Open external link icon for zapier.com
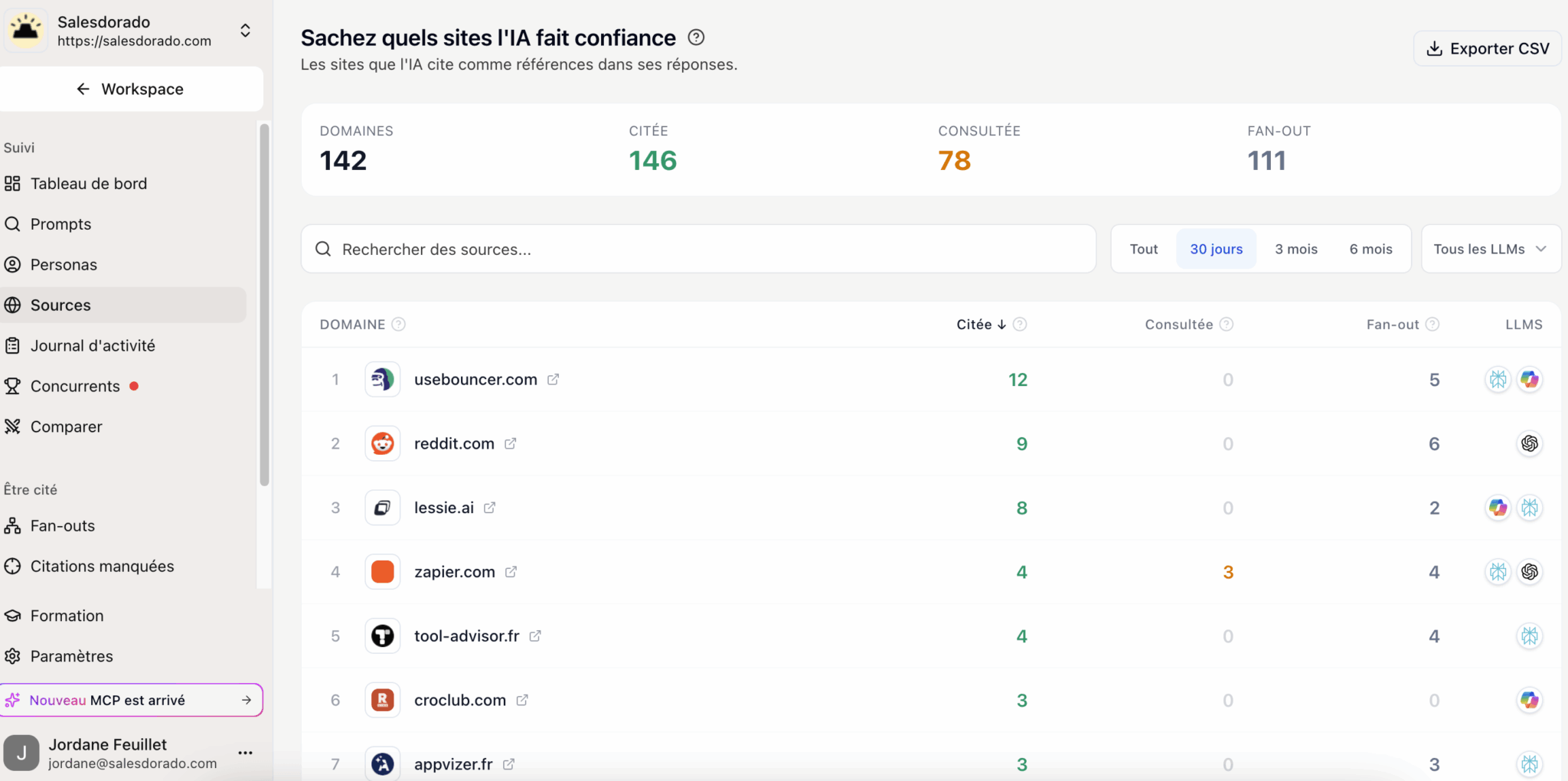This screenshot has width=1568, height=781. pyautogui.click(x=511, y=572)
